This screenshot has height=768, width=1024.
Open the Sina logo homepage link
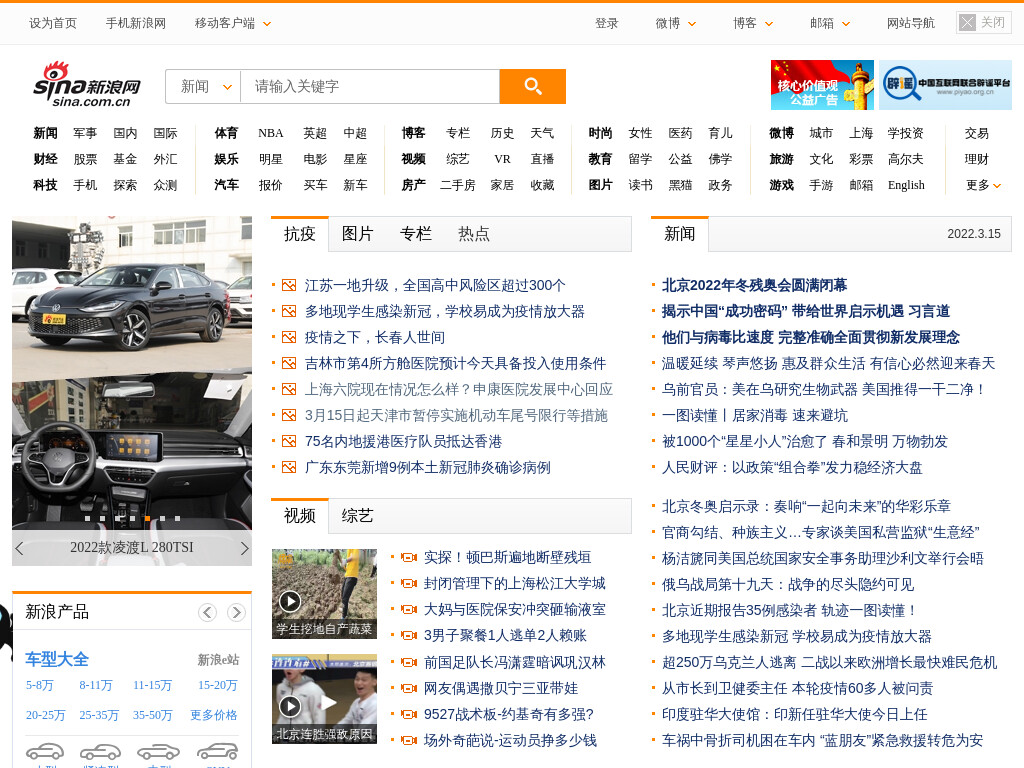[x=86, y=85]
